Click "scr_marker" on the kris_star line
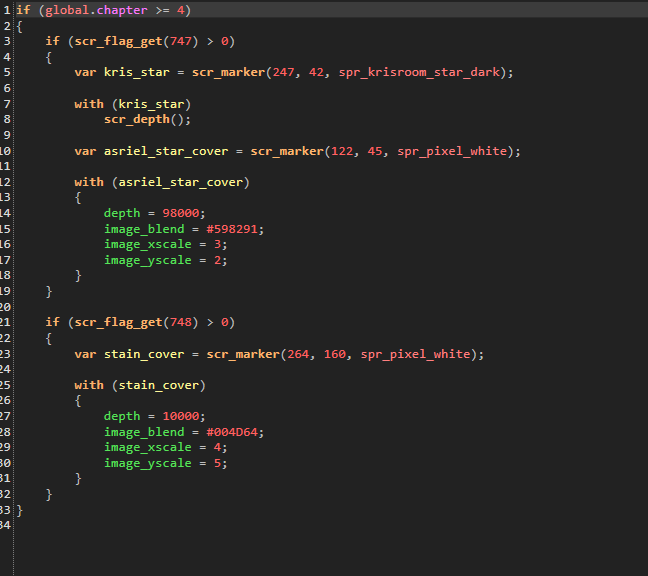The width and height of the screenshot is (648, 576). 228,72
